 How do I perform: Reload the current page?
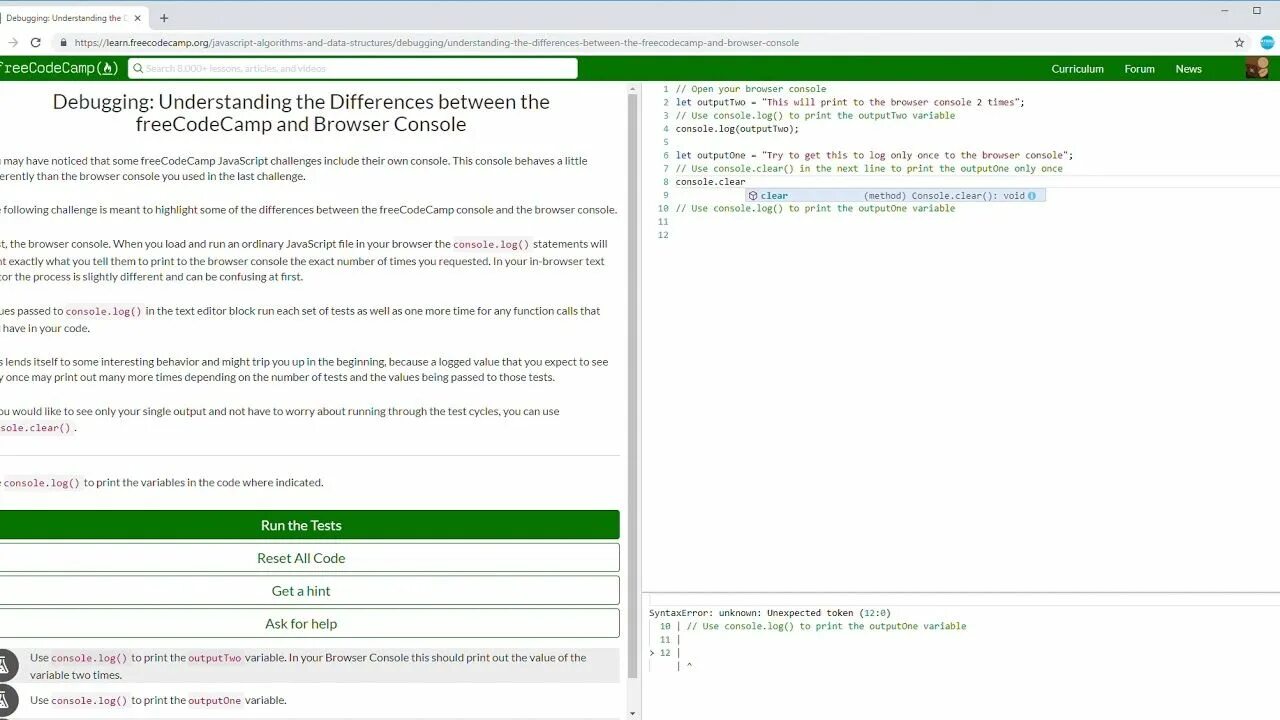36,43
